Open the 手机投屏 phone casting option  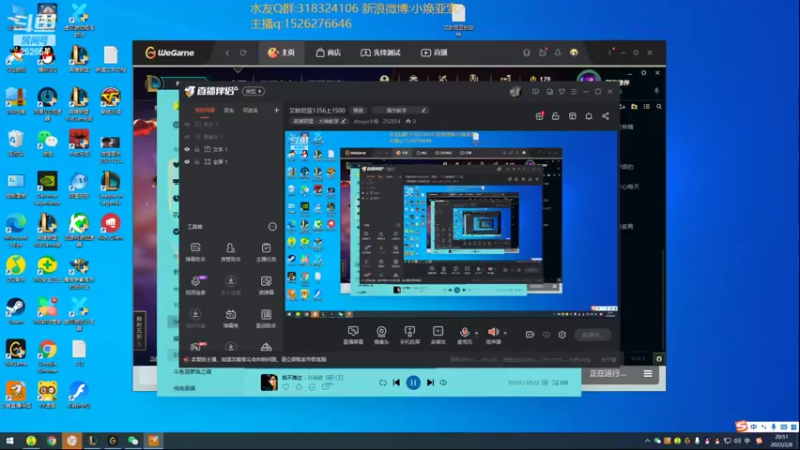(410, 335)
